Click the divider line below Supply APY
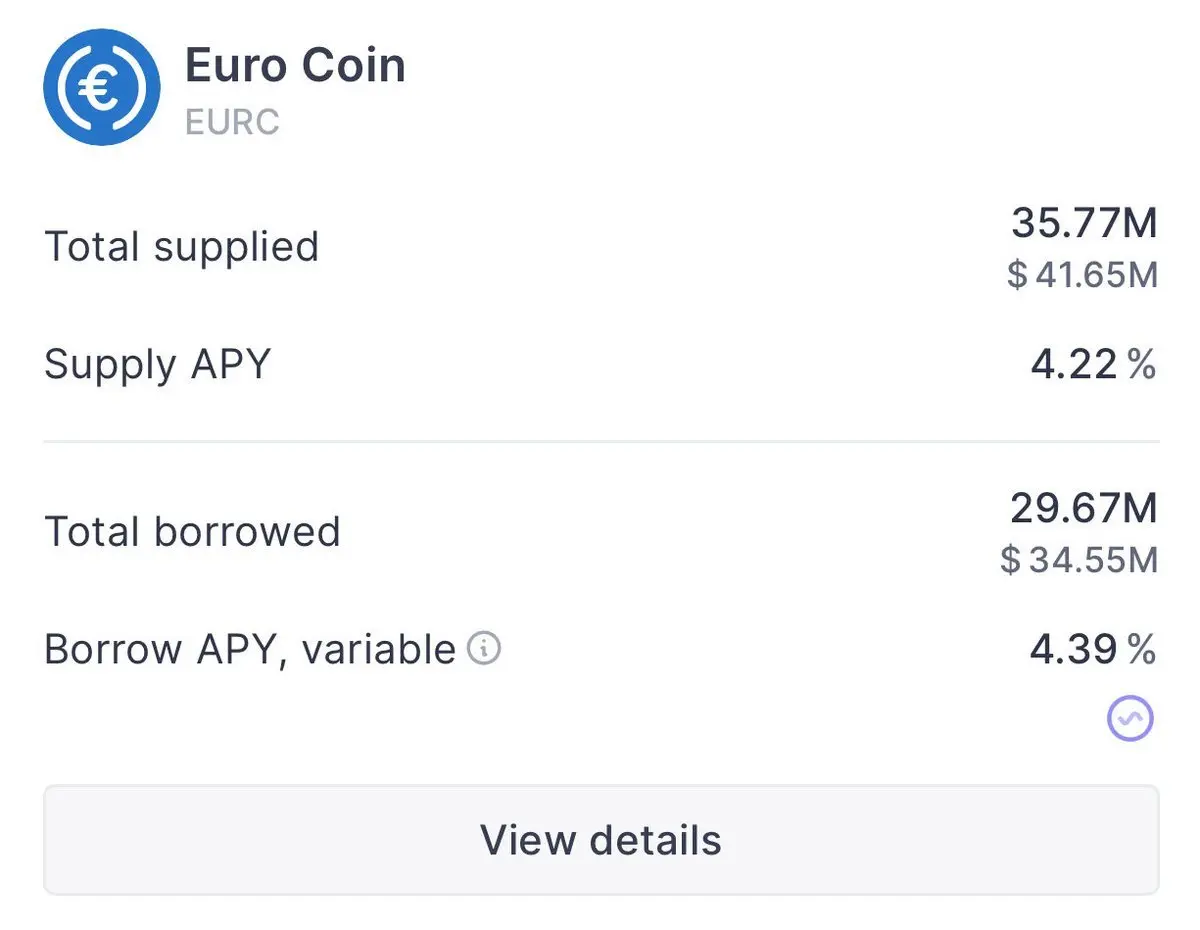 click(x=600, y=441)
